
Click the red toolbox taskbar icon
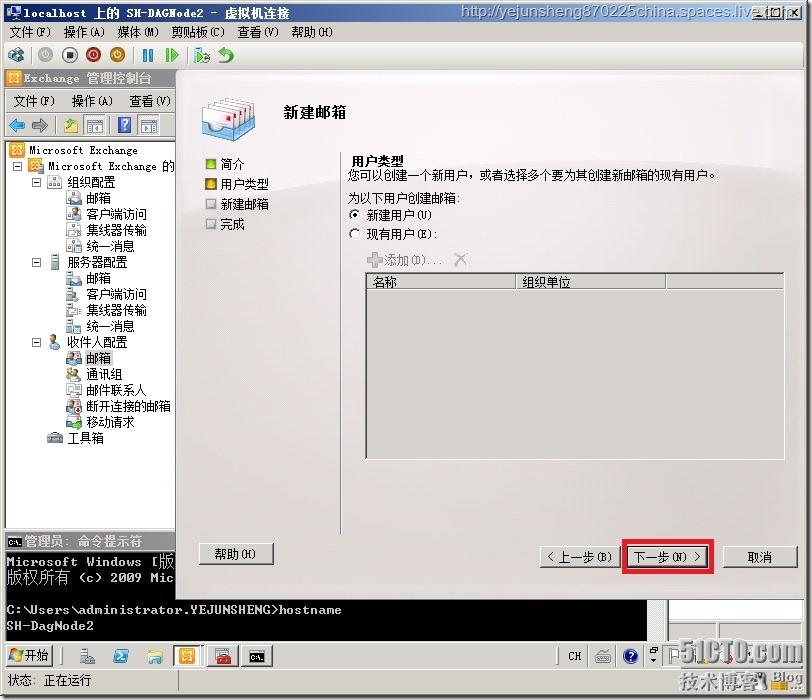pos(223,656)
